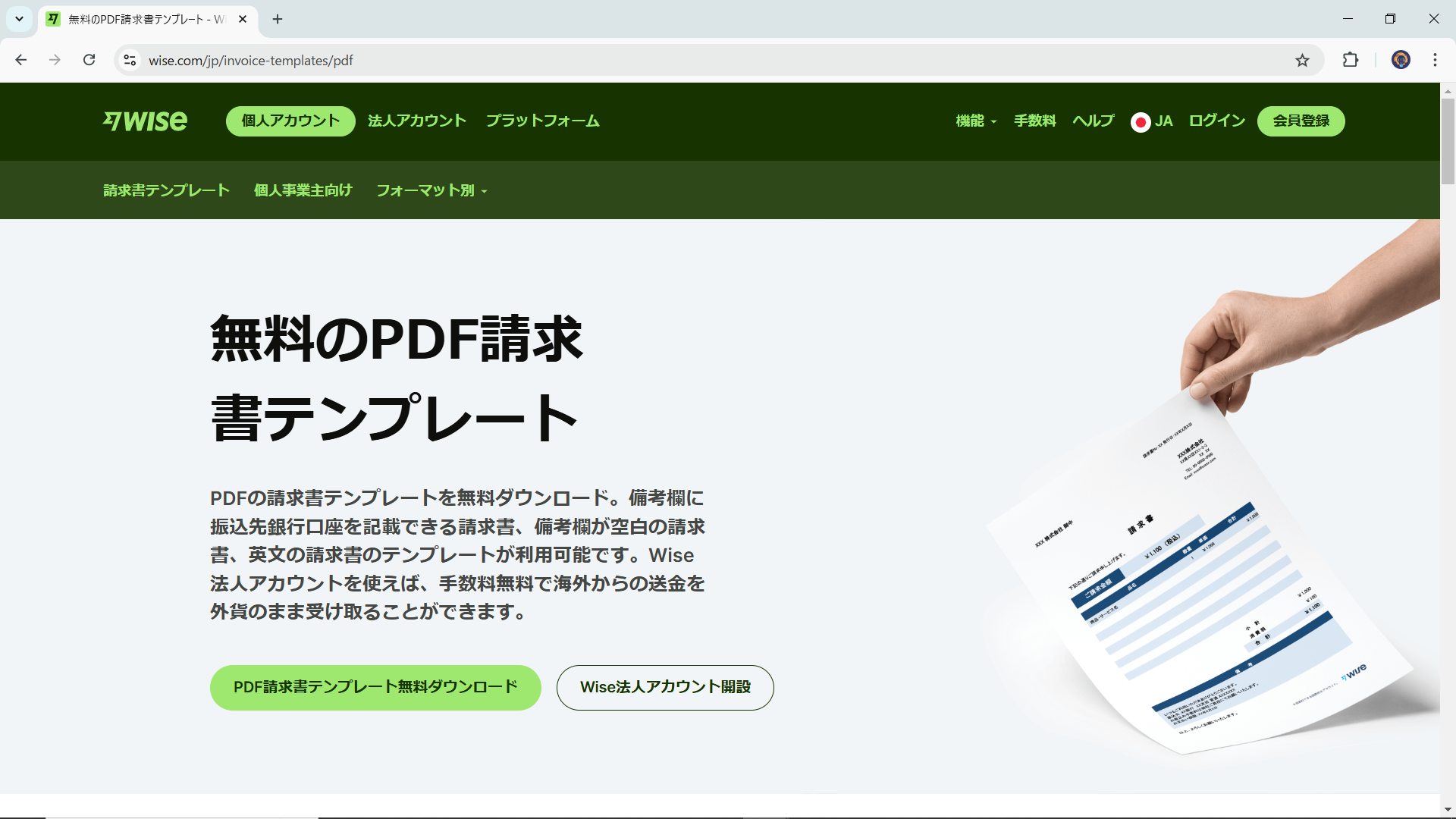1456x819 pixels.
Task: Expand the フォーマット別 dropdown
Action: [431, 190]
